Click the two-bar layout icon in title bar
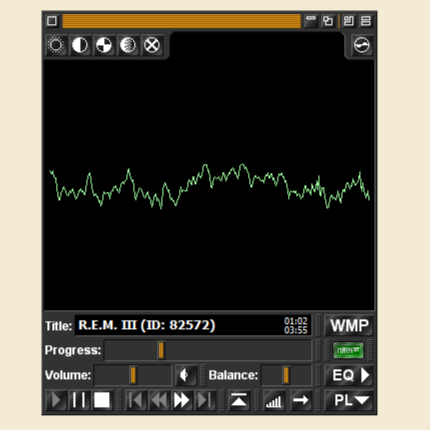This screenshot has width=430, height=430. point(366,21)
